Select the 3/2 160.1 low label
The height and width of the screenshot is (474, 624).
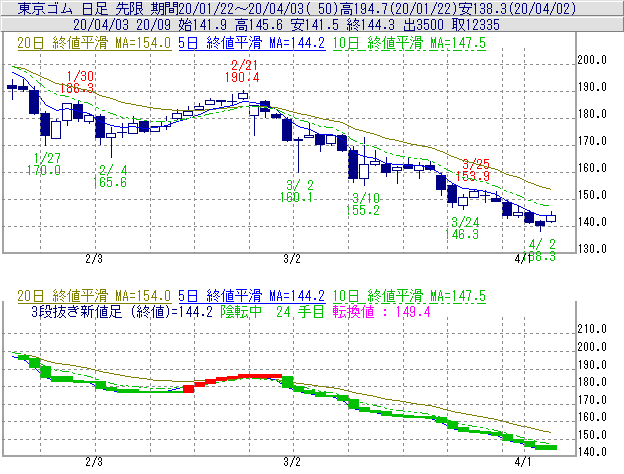tap(296, 191)
